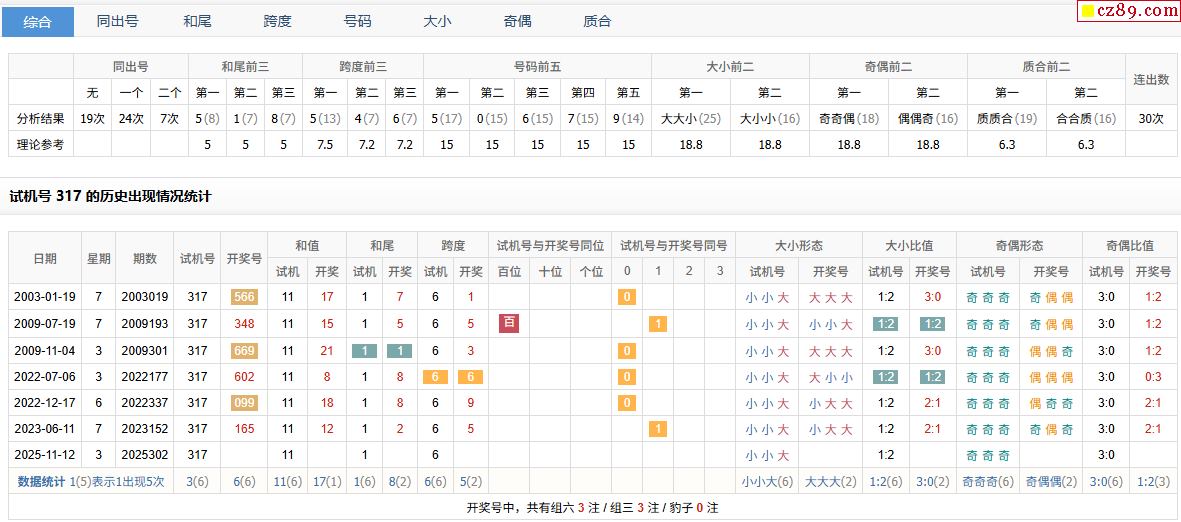Screen dimensions: 1181x522
Task: Open the 质合 tab
Action: [x=597, y=21]
